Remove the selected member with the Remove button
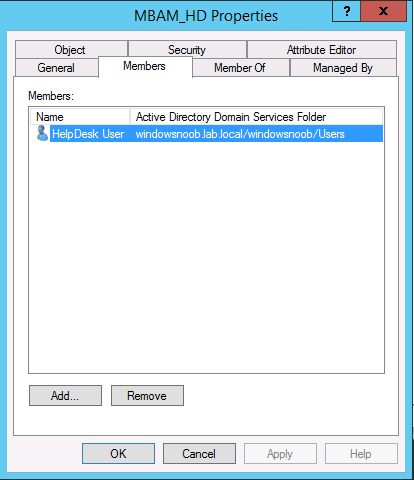Viewport: 414px width, 480px height. click(147, 396)
